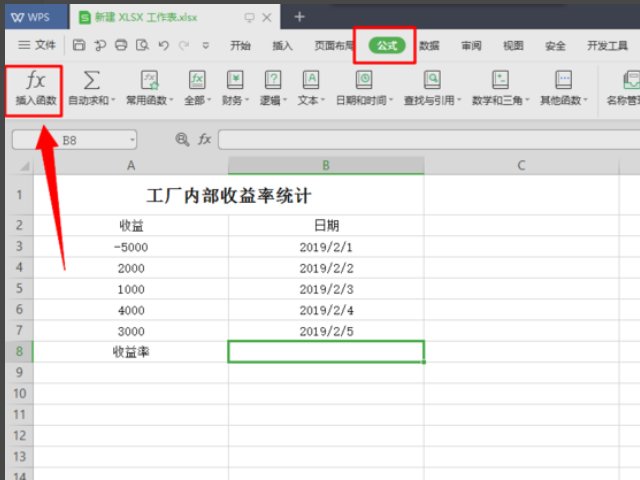Click the cell containing 3000
The image size is (640, 480).
(131, 331)
